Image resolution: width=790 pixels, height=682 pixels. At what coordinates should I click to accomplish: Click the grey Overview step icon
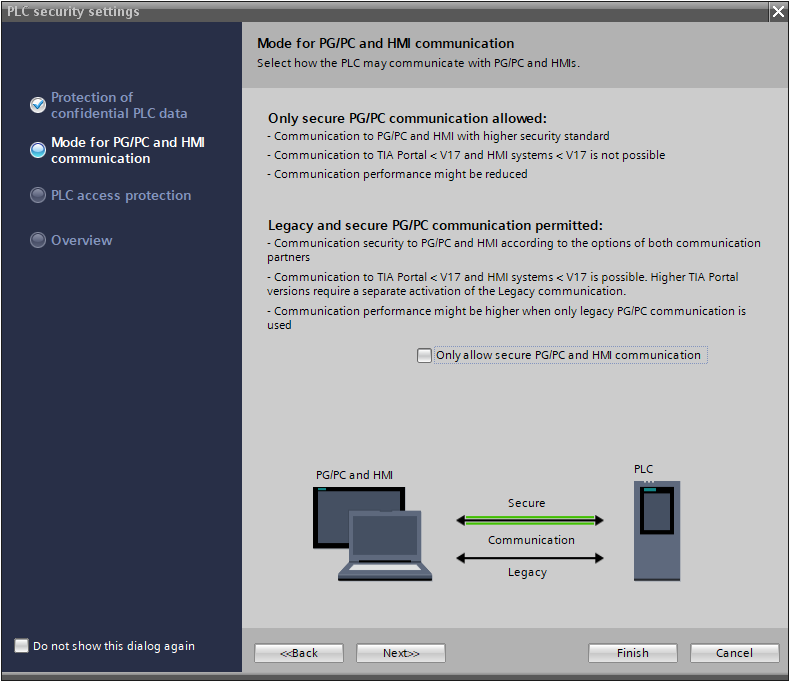tap(38, 240)
